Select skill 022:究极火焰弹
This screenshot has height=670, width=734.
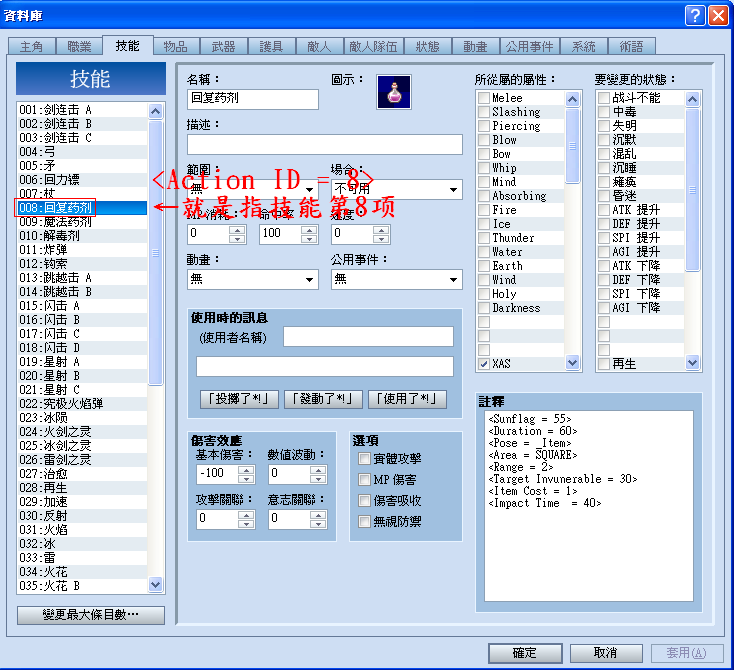[81, 404]
